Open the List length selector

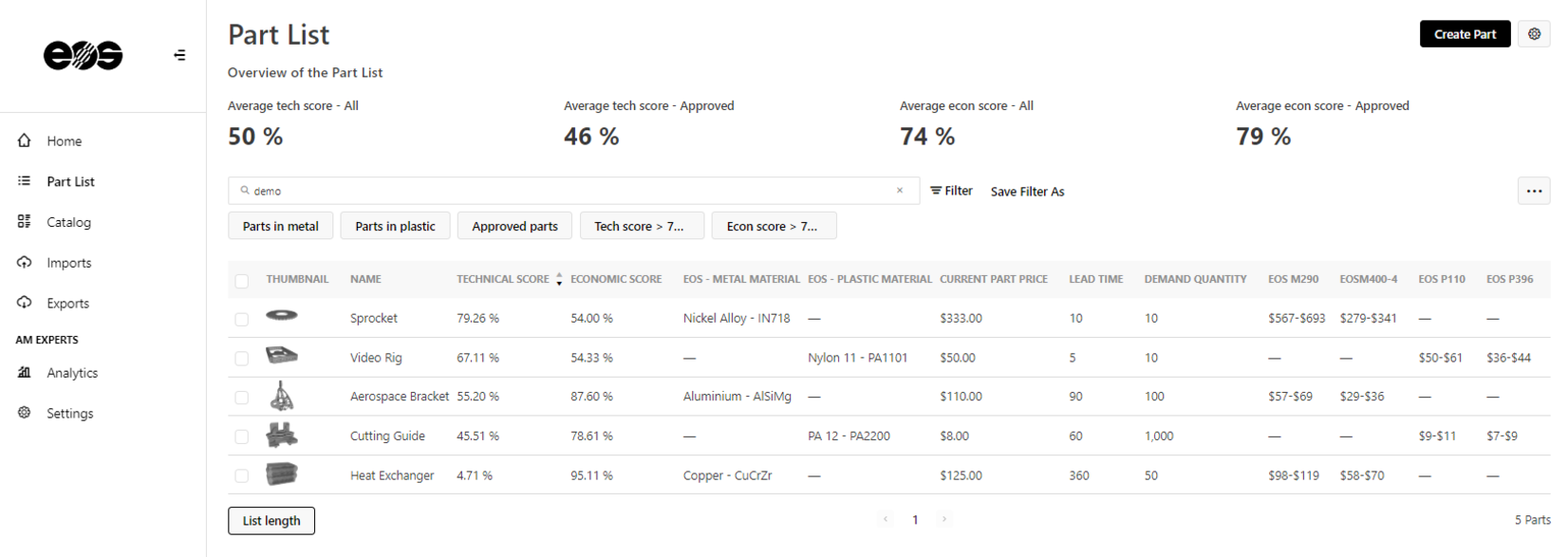point(271,521)
